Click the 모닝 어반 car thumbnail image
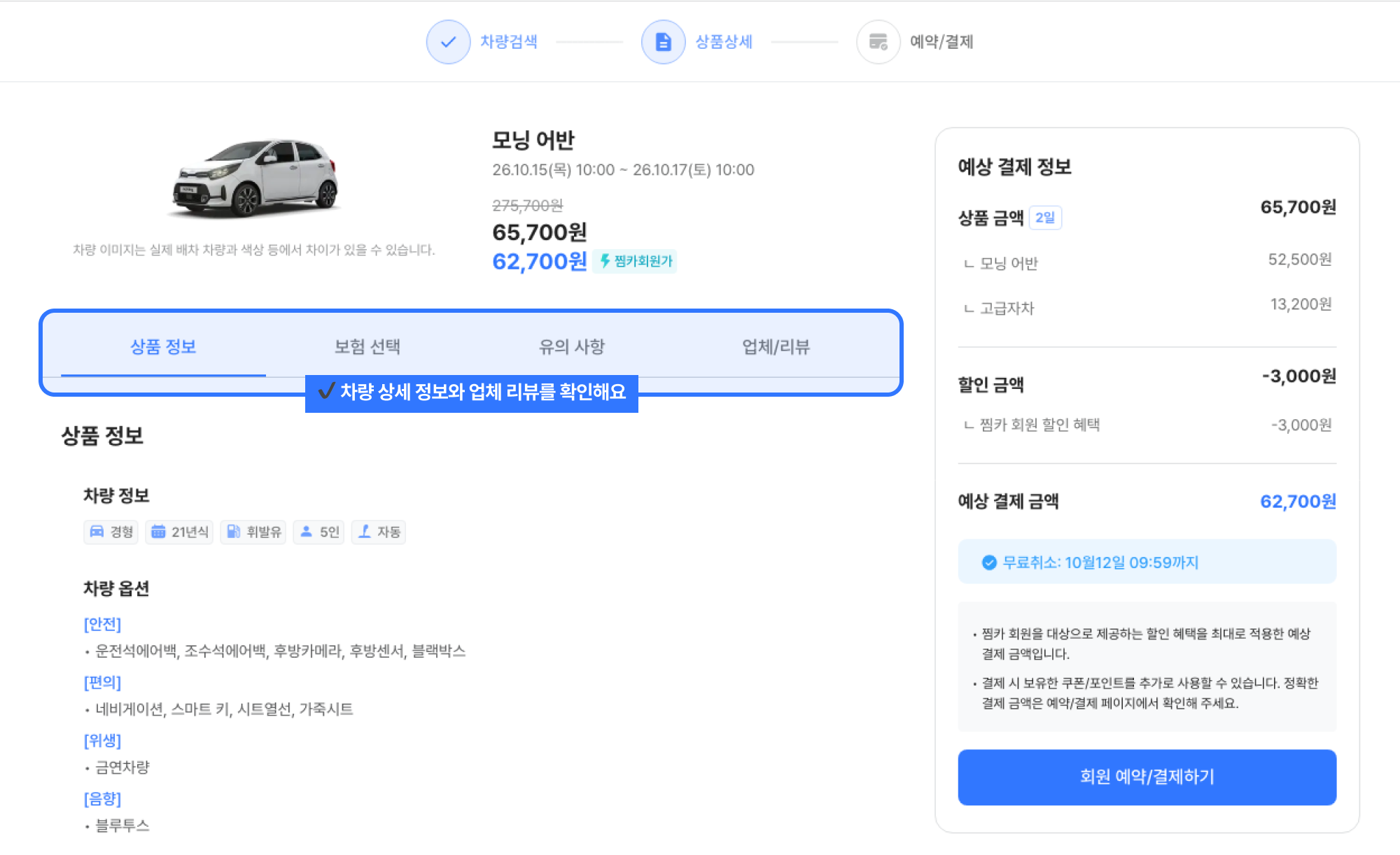This screenshot has width=1400, height=855. (x=255, y=176)
